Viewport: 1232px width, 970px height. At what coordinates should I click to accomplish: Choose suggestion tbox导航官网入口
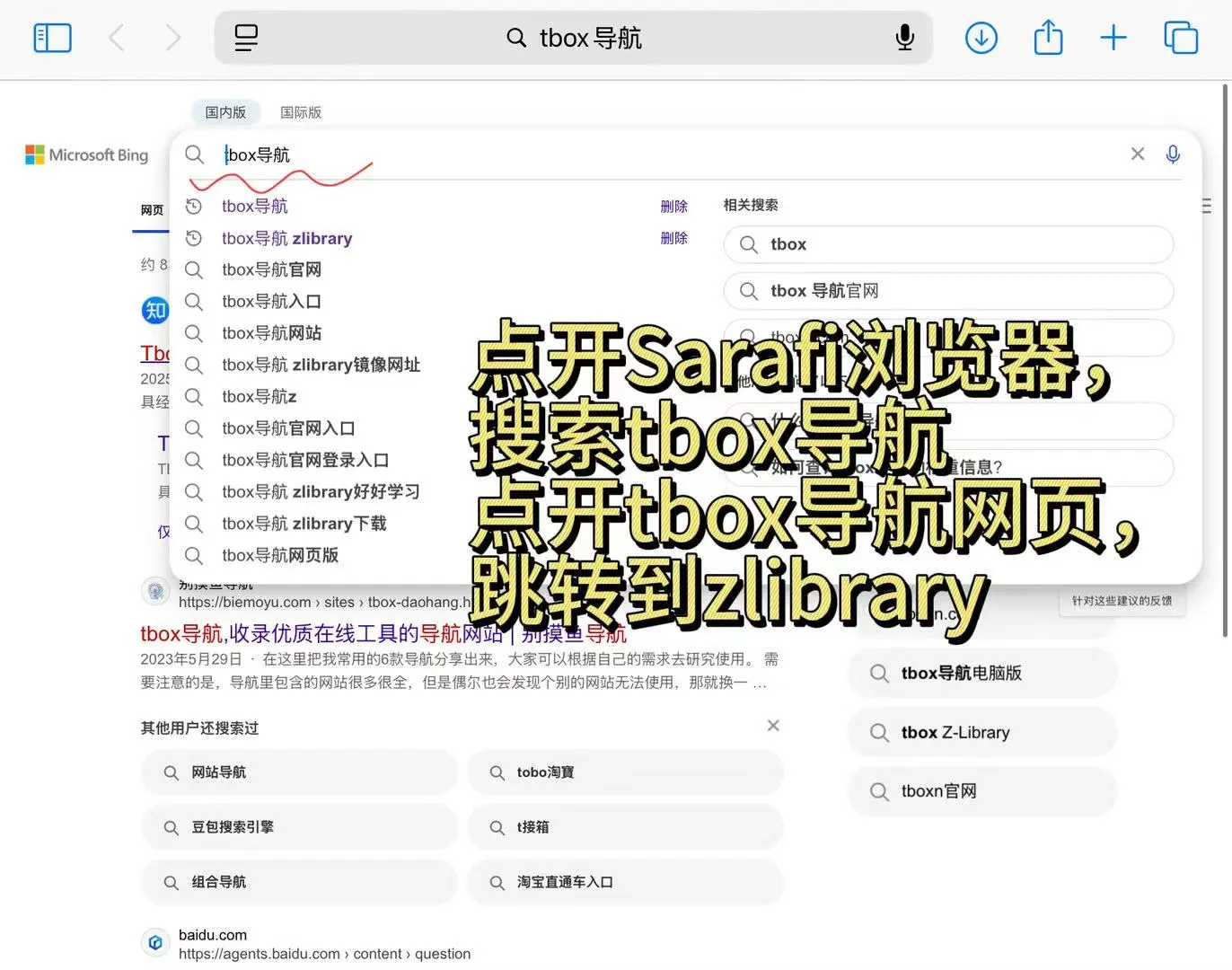click(x=288, y=428)
